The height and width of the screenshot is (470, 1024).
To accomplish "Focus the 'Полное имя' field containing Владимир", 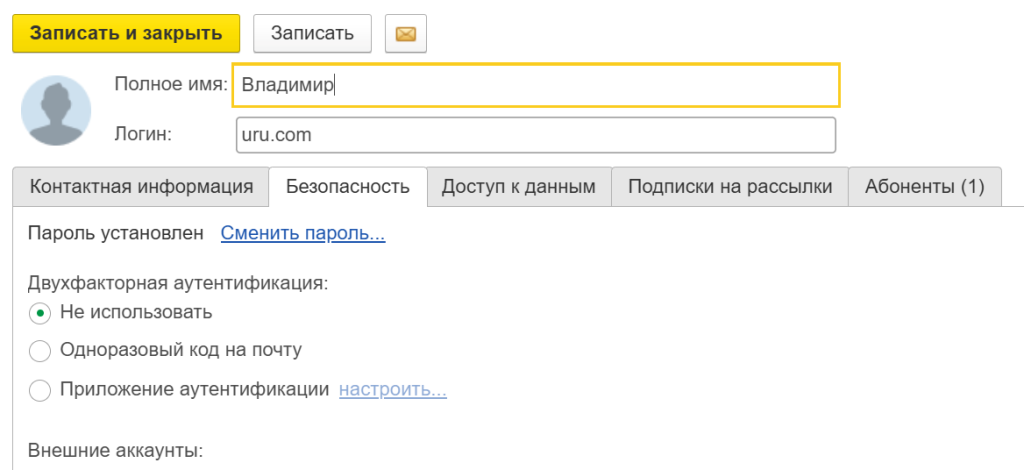I will 536,85.
